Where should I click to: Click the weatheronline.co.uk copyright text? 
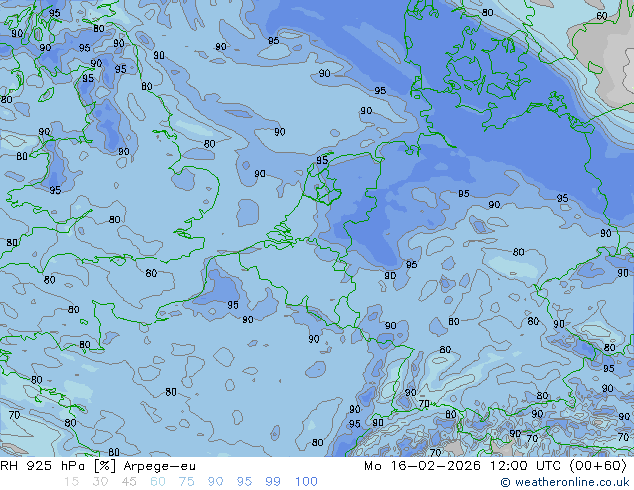pyautogui.click(x=565, y=482)
